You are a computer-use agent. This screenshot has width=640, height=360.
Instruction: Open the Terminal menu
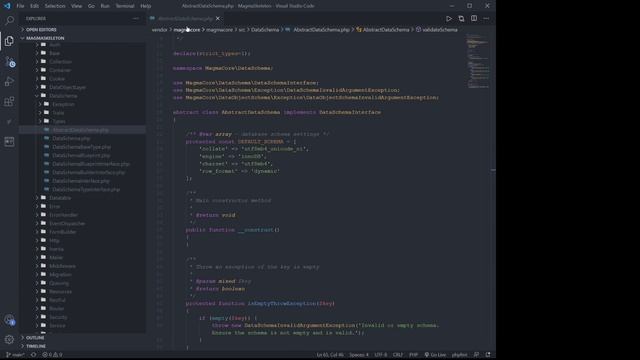pos(125,6)
